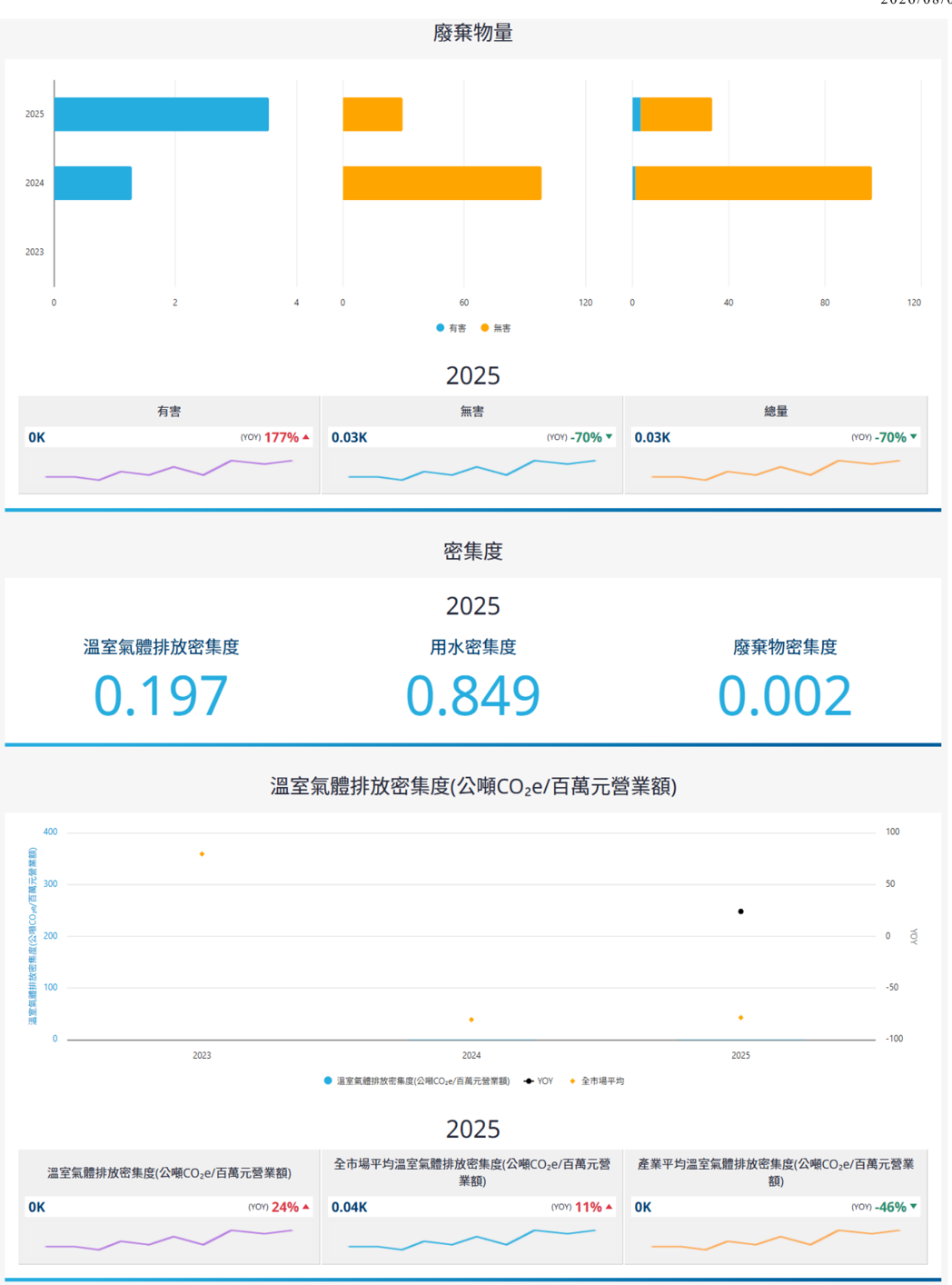This screenshot has height=1285, width=952.
Task: Click the 0.03K value in the 總量 card
Action: point(653,437)
